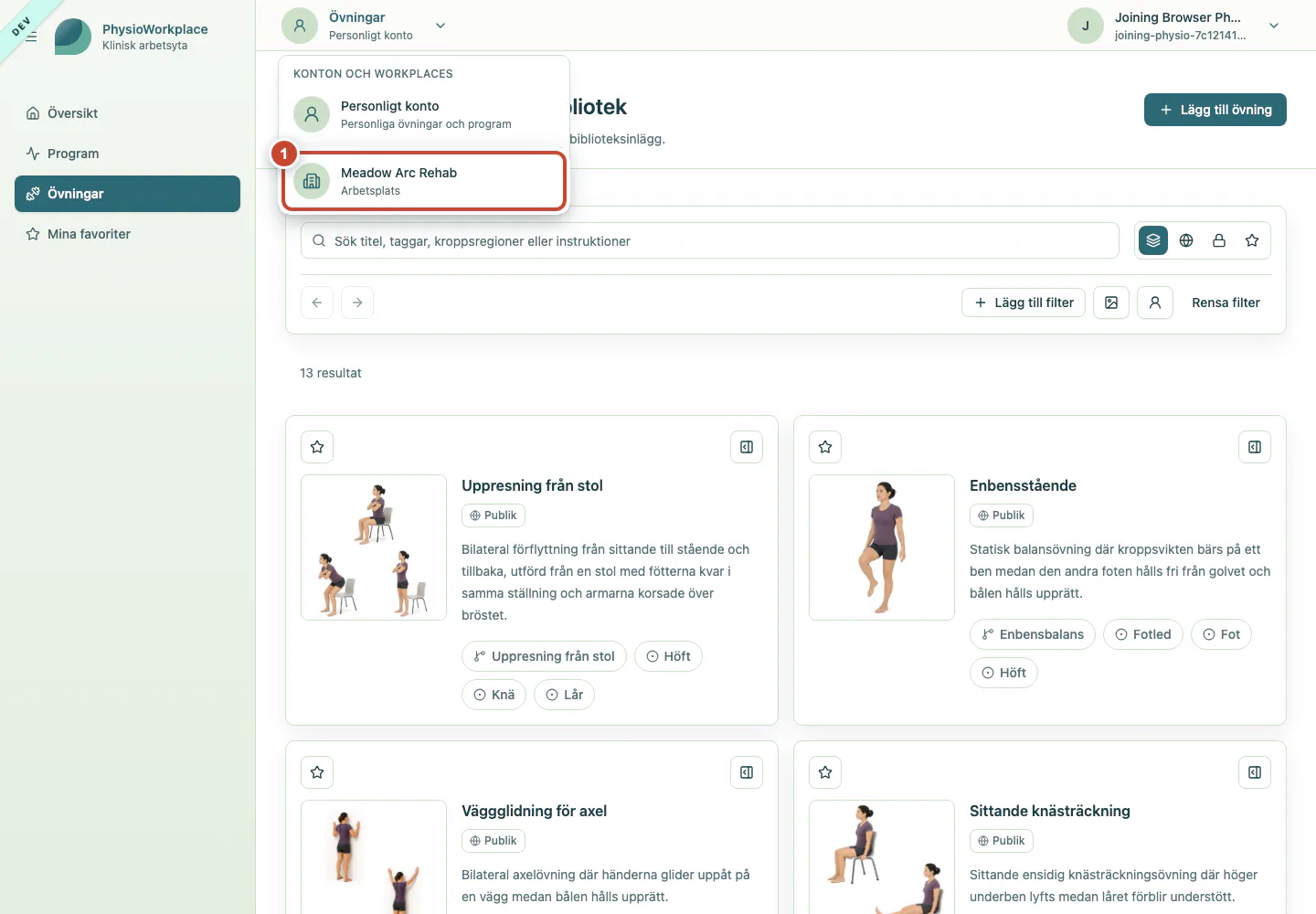Expand the Övningar account switcher dropdown
Screen dimensions: 1316x914
[365, 26]
